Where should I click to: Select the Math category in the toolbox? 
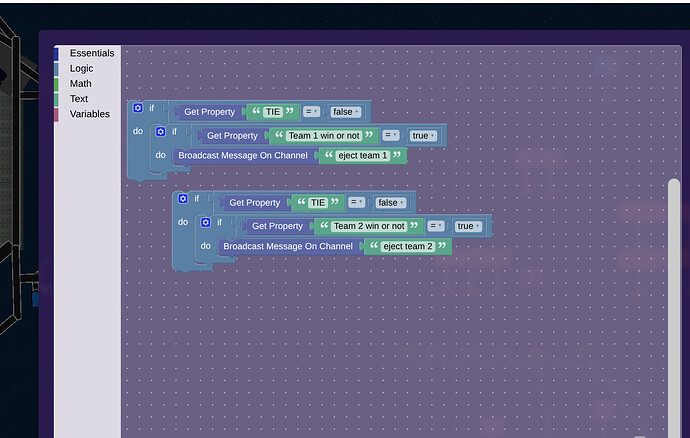pyautogui.click(x=80, y=84)
